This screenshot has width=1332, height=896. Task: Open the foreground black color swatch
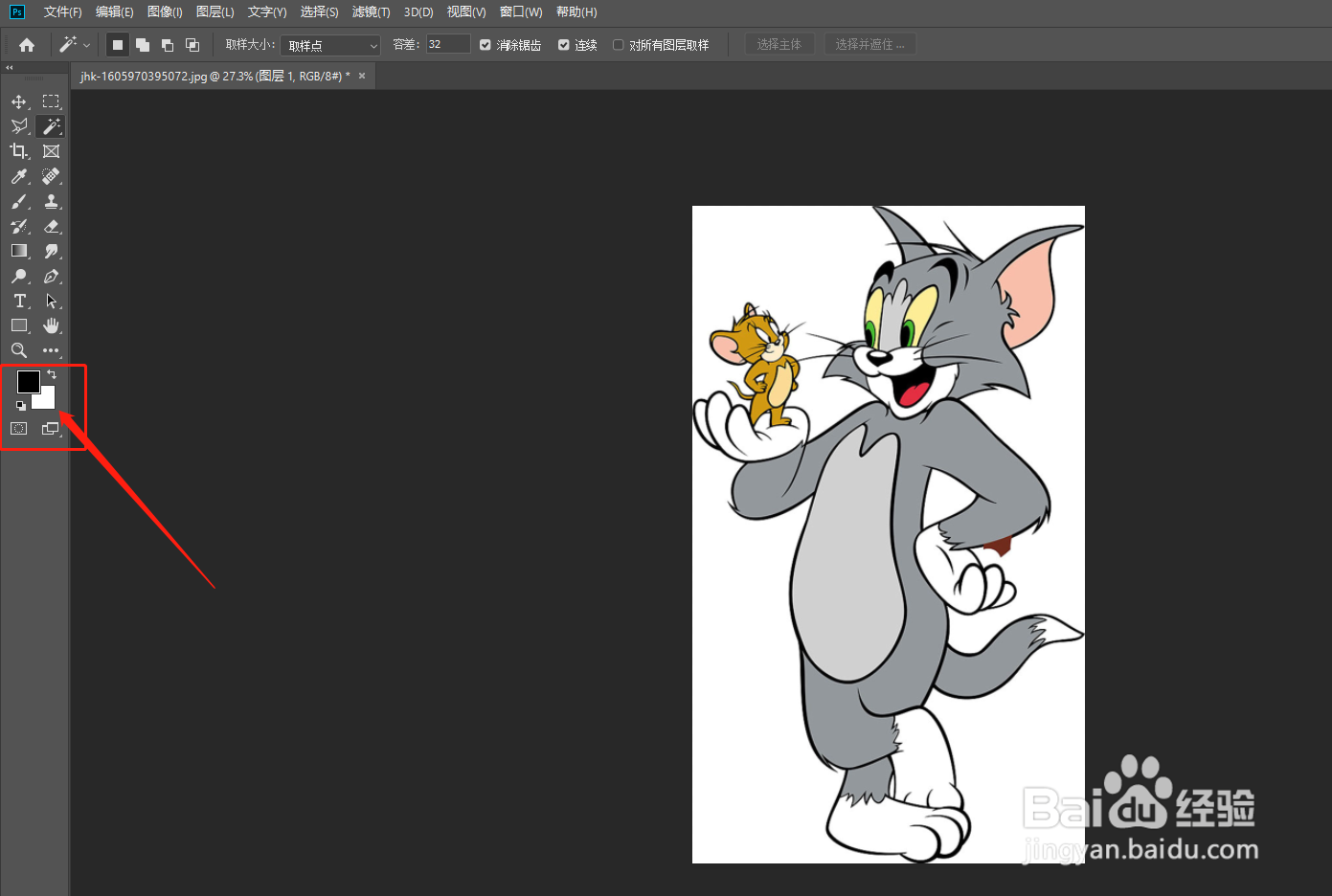pyautogui.click(x=28, y=381)
